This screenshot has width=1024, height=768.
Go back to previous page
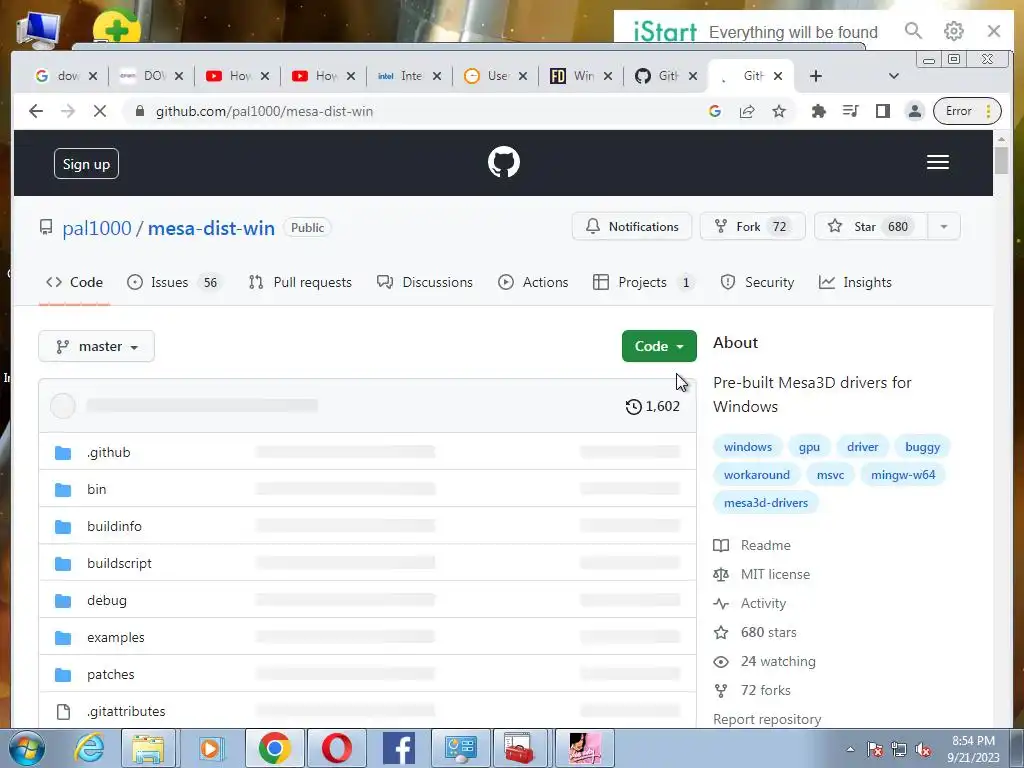36,111
